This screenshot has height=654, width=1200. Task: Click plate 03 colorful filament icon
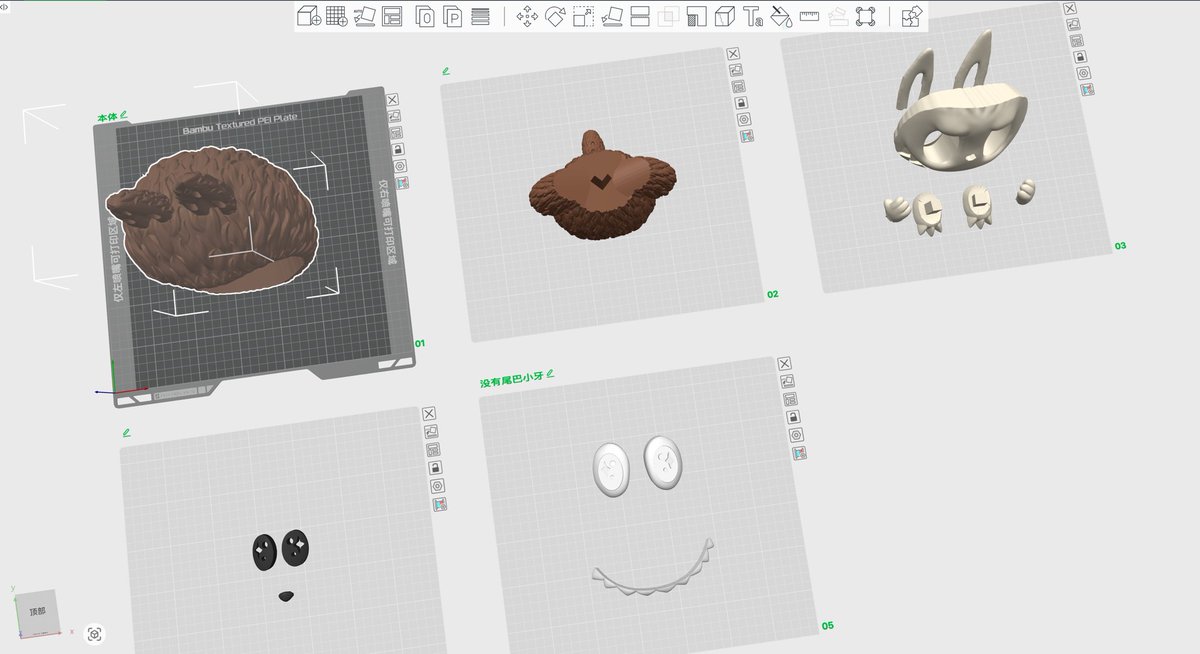tap(1087, 89)
